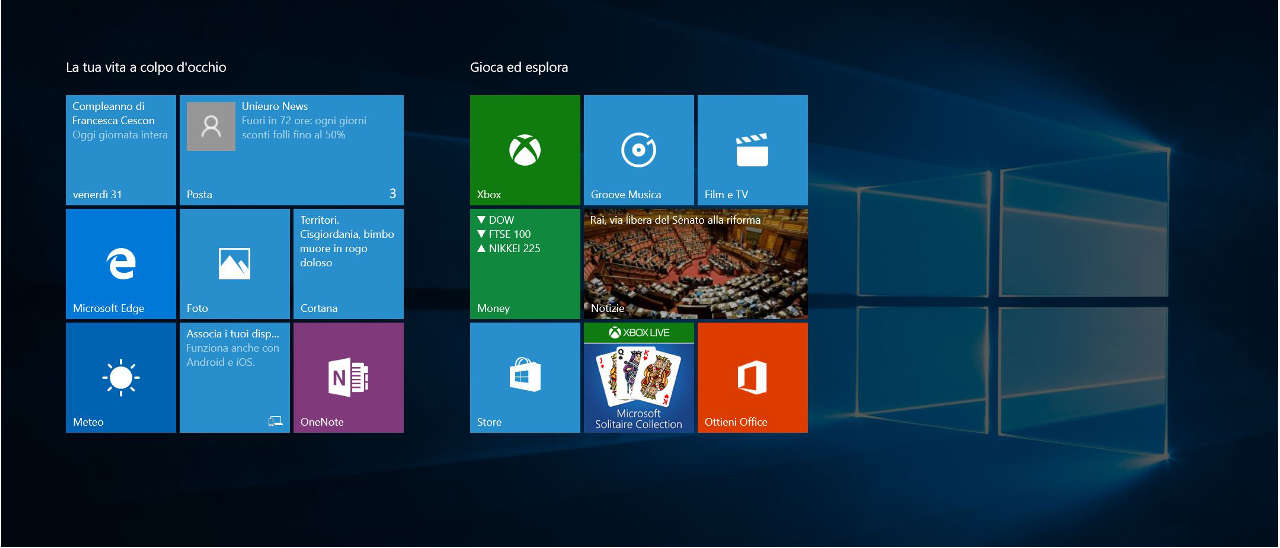Image resolution: width=1280 pixels, height=548 pixels.
Task: Click the Unieuro News sender avatar
Action: 211,126
